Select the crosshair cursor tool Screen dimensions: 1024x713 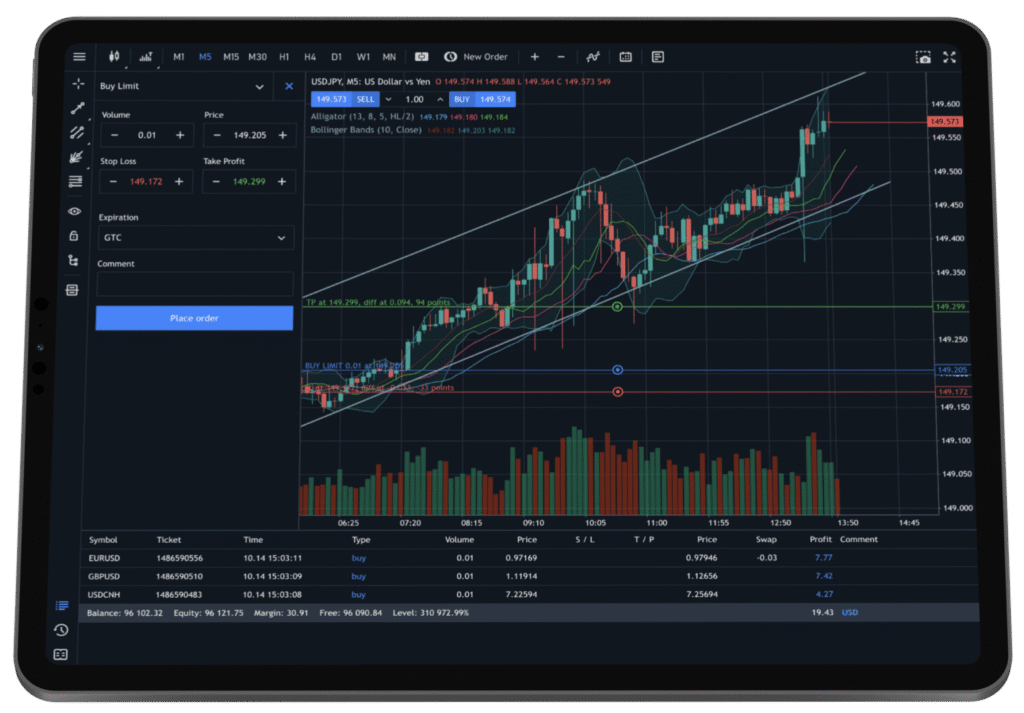(x=77, y=84)
